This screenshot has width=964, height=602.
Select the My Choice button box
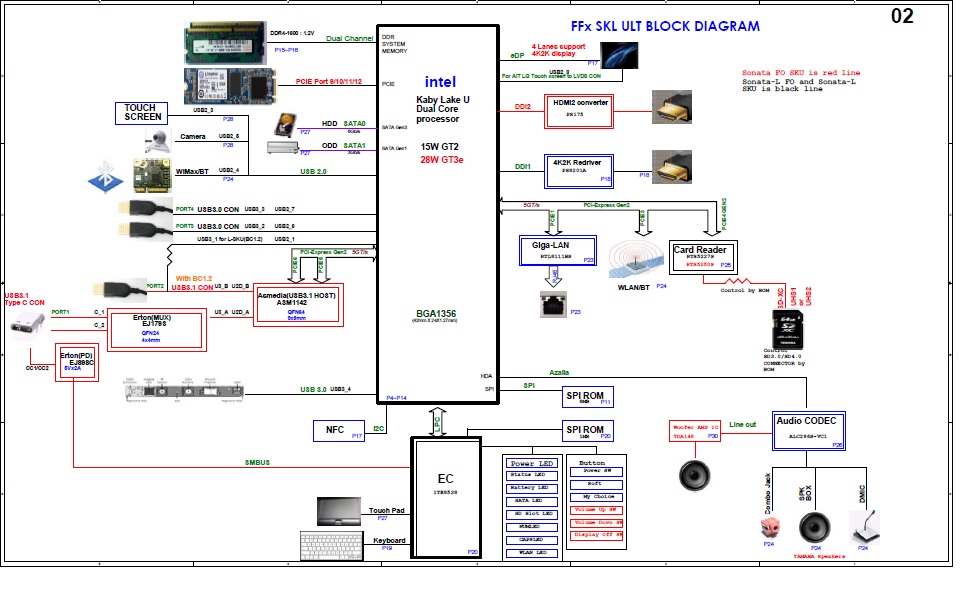[596, 497]
